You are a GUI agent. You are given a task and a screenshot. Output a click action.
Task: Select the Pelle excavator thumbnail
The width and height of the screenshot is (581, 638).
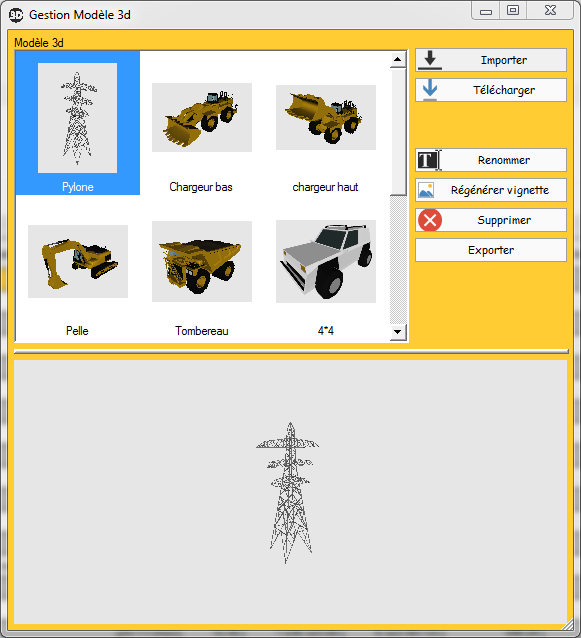[78, 261]
